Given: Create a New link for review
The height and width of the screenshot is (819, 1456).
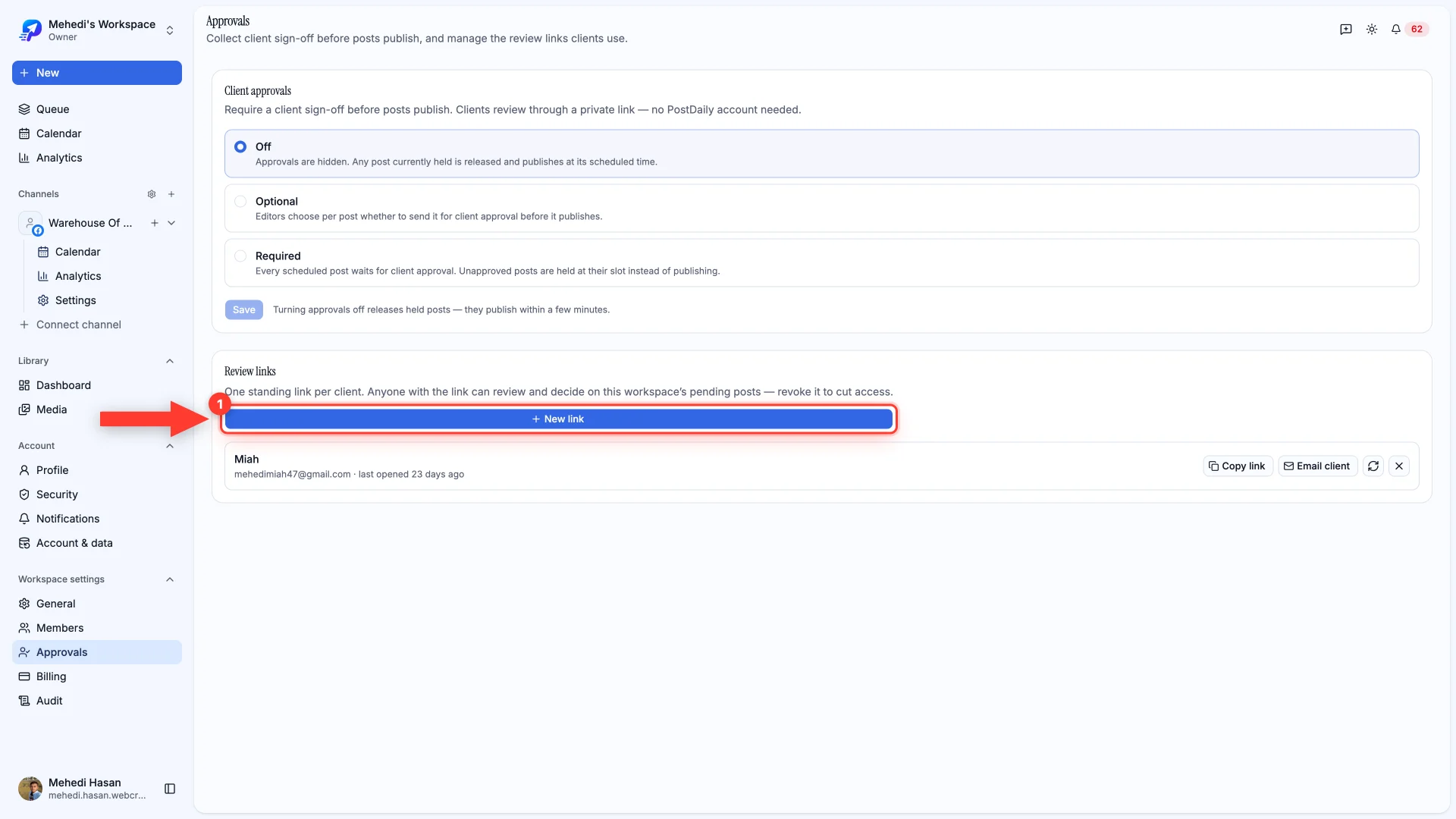Looking at the screenshot, I should click(559, 419).
